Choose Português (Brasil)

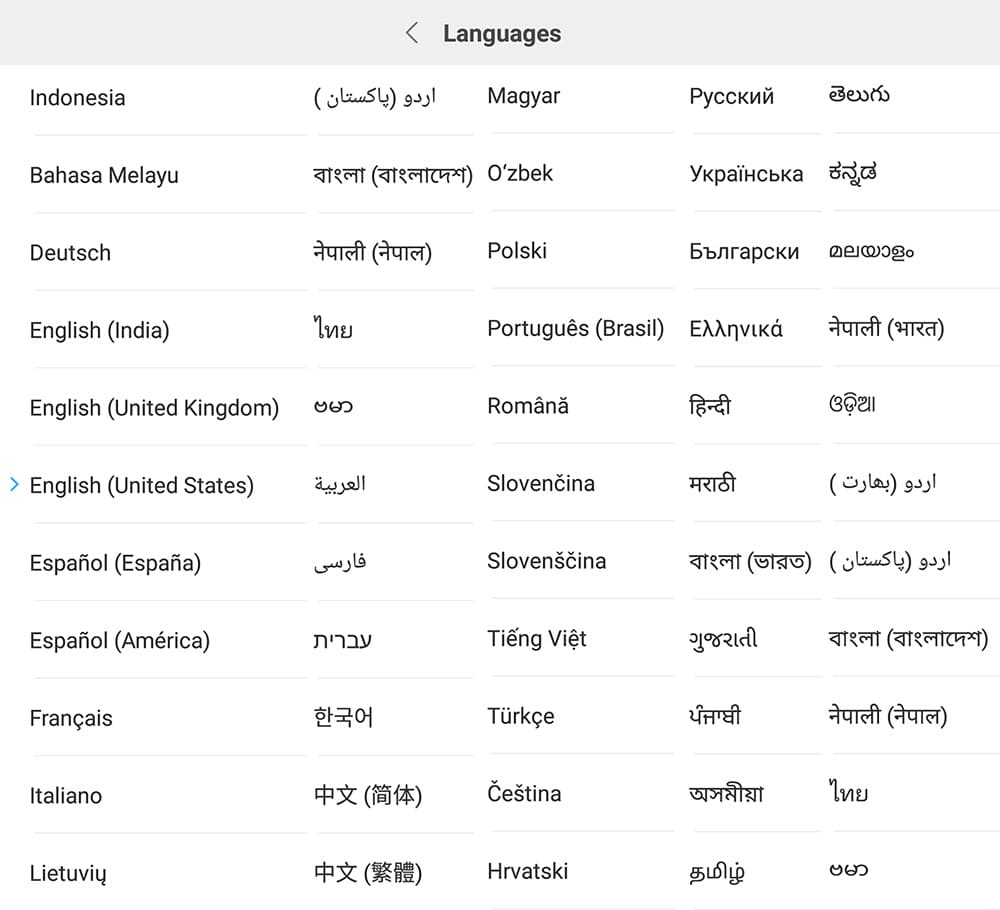(x=576, y=328)
